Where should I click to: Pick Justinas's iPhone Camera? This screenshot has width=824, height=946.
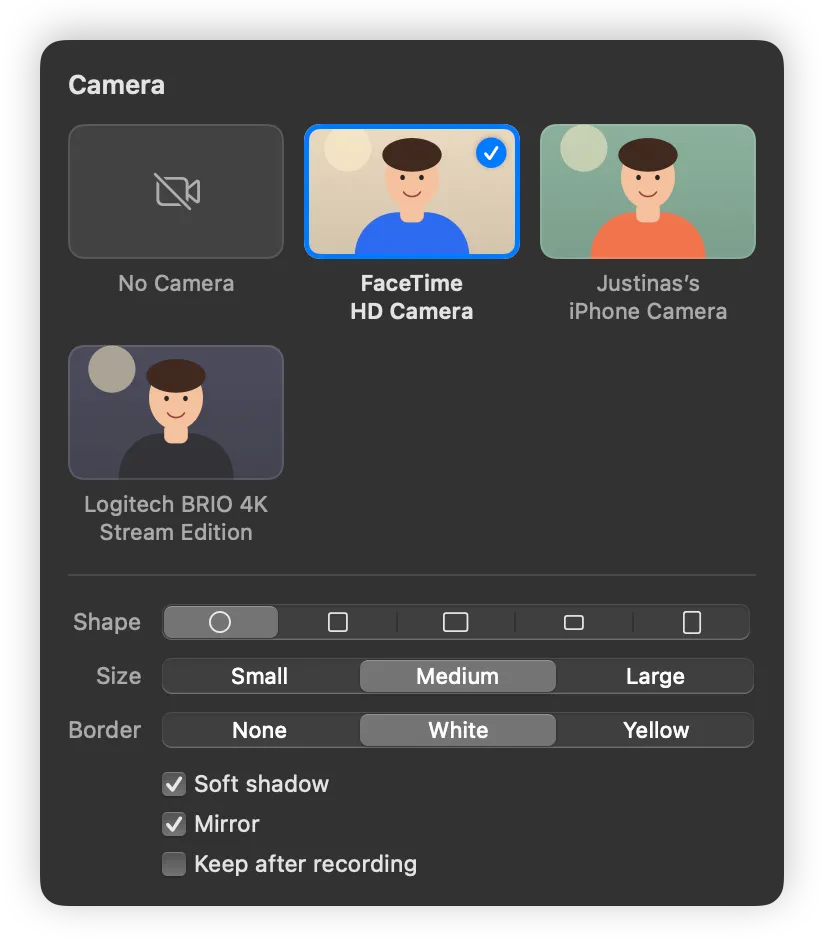tap(647, 191)
